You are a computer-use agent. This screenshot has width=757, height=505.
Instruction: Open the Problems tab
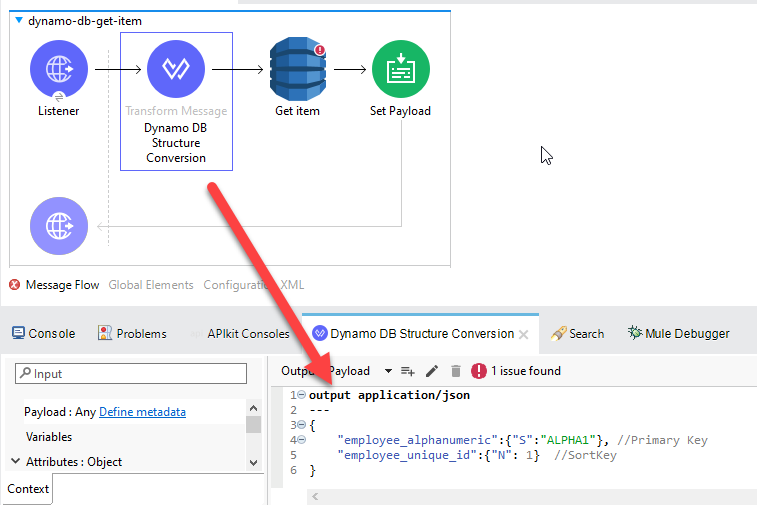pos(132,333)
